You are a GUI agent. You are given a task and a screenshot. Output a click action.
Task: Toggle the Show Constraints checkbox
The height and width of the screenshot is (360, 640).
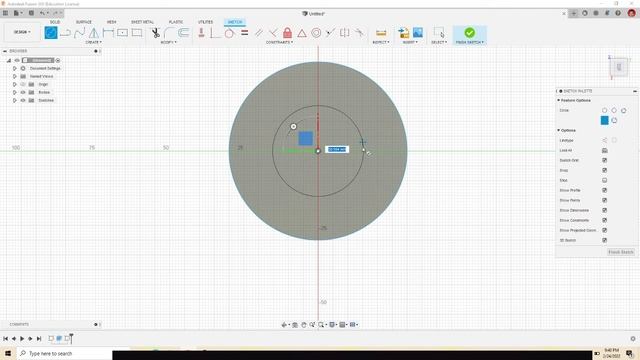point(604,220)
